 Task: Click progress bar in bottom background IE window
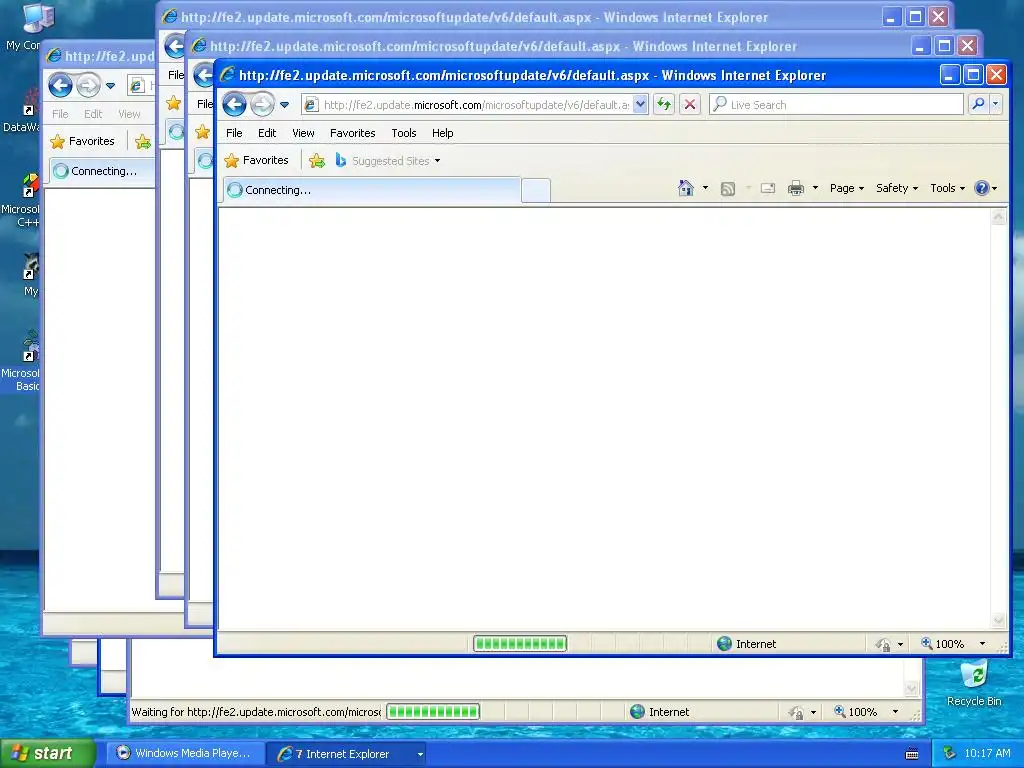coord(433,712)
